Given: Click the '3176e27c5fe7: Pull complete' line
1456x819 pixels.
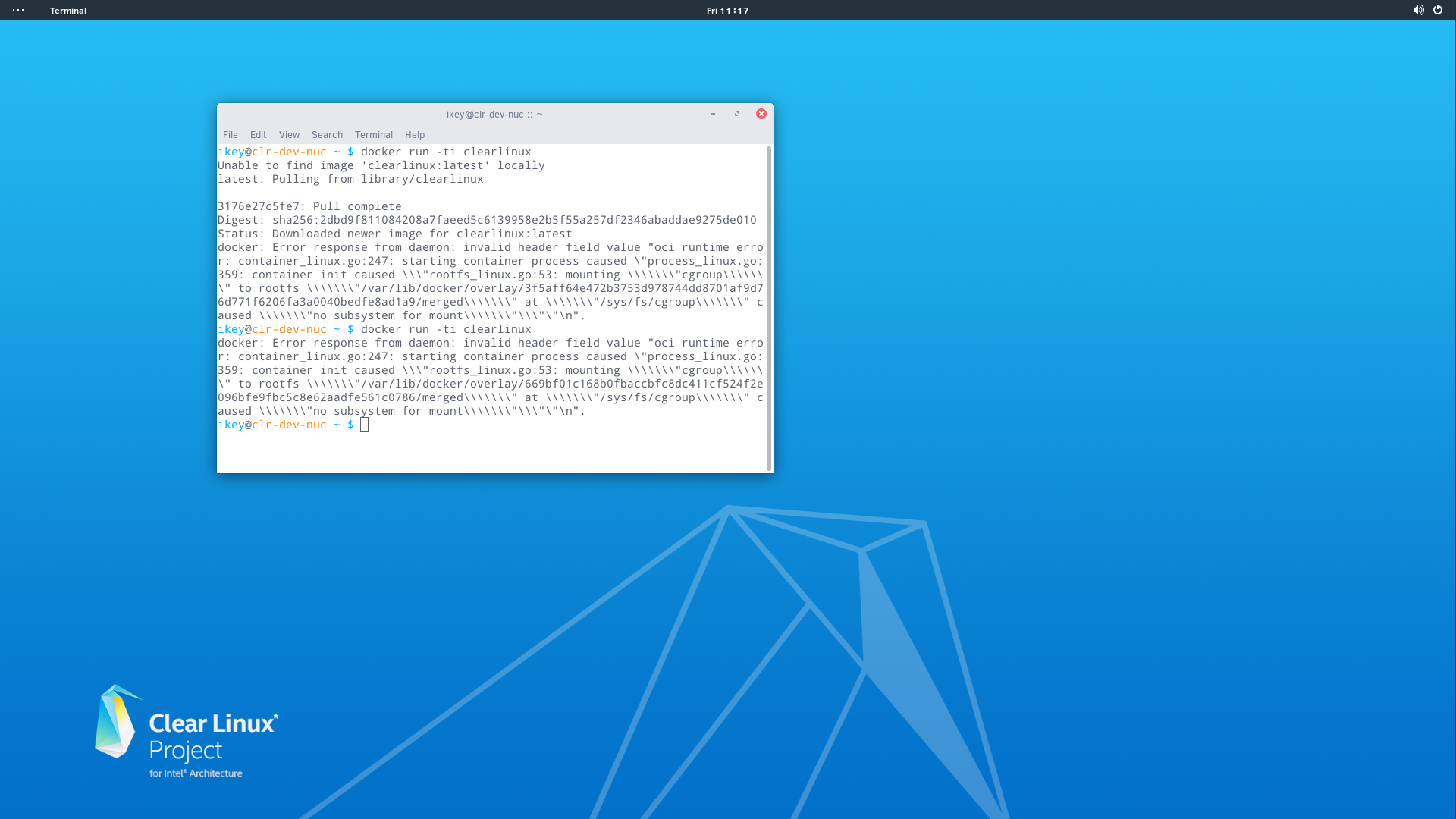Looking at the screenshot, I should pos(309,206).
